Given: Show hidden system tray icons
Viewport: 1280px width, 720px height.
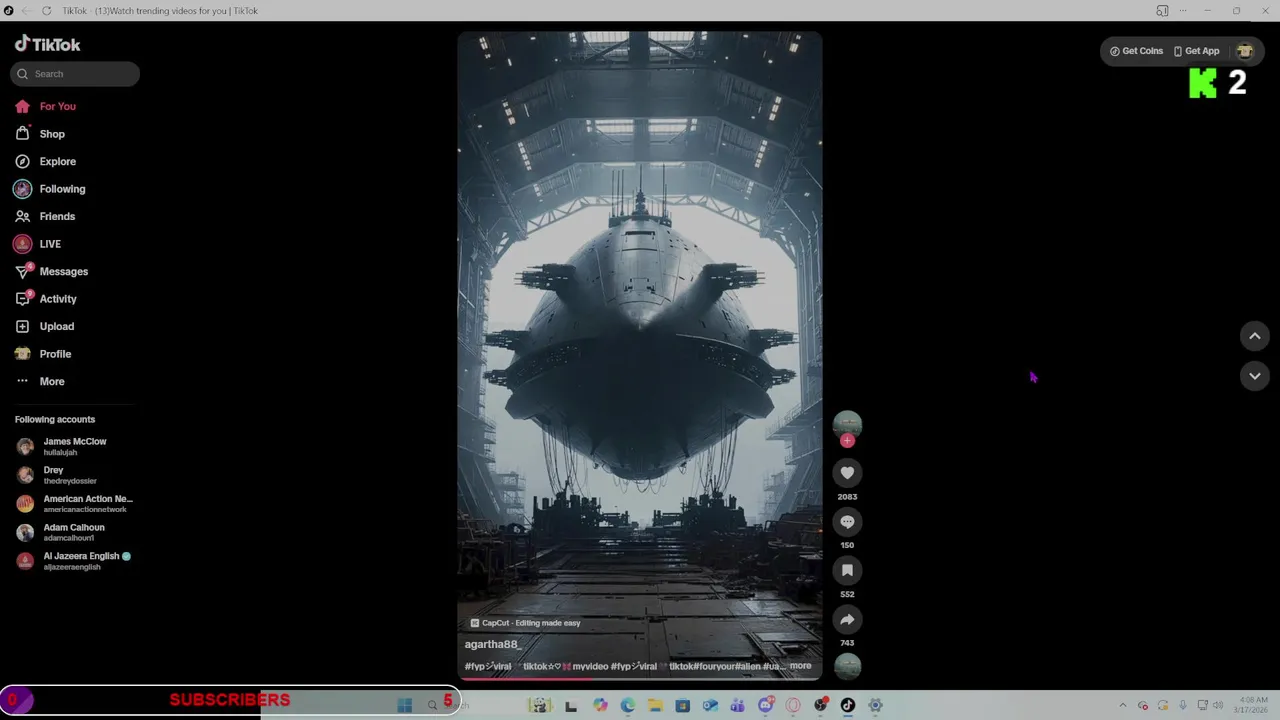Looking at the screenshot, I should click(x=1123, y=705).
